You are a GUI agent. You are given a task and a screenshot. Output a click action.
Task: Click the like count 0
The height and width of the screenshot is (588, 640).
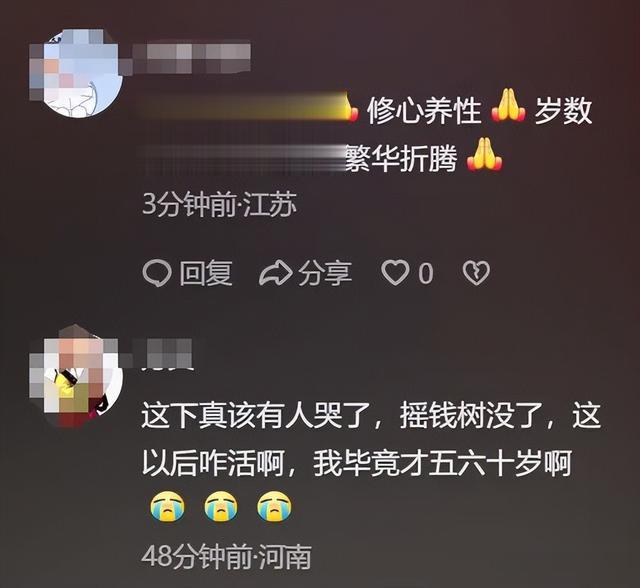[x=425, y=273]
